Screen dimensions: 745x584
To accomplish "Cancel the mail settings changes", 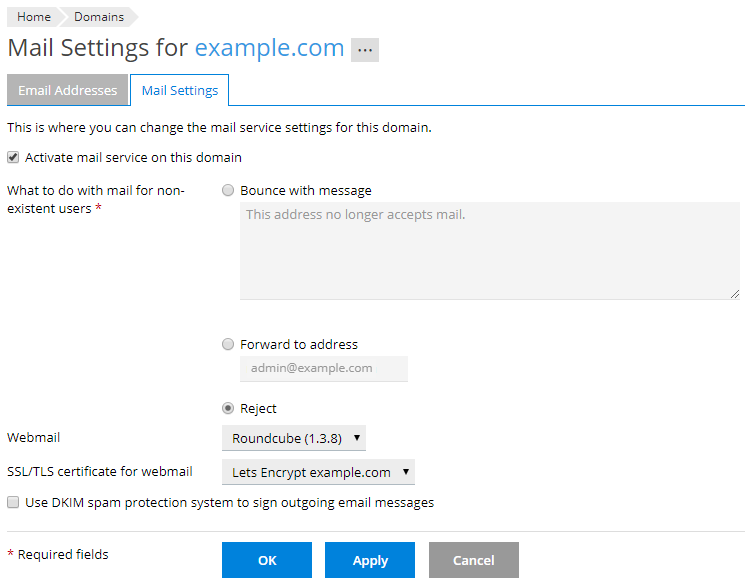I will coord(474,560).
